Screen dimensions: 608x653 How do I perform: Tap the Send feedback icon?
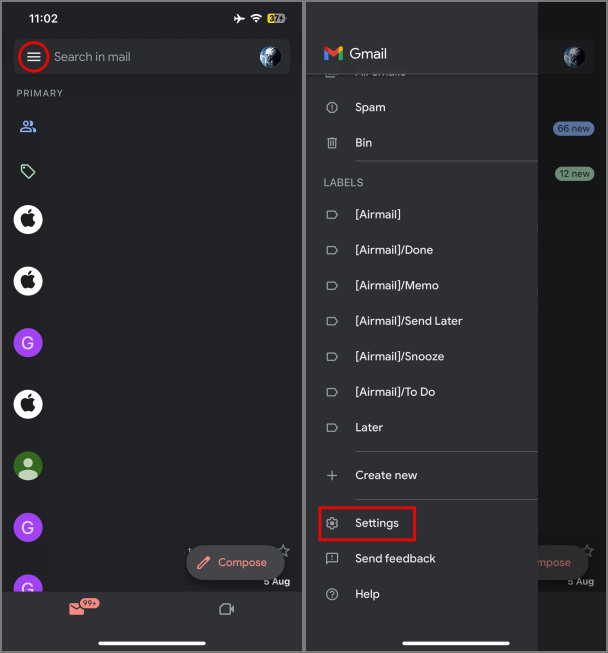pyautogui.click(x=332, y=558)
